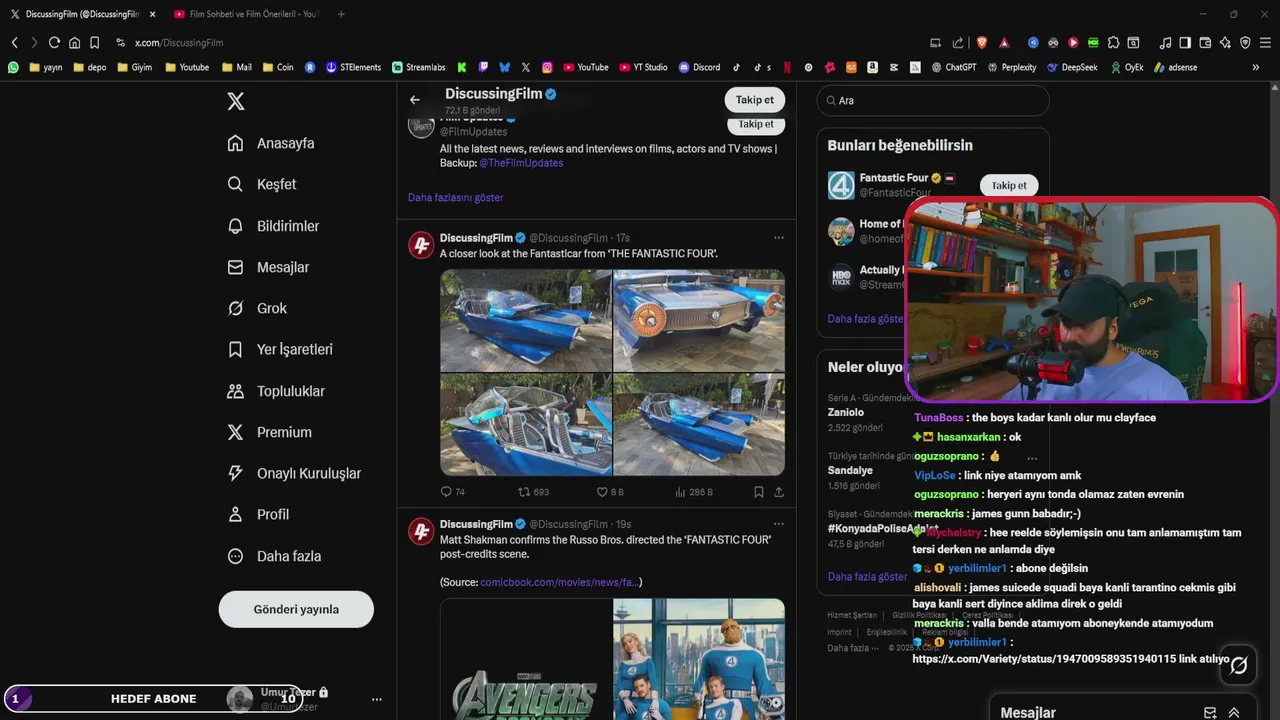
Task: Follow DiscussingFilm with Takip et
Action: pos(755,100)
